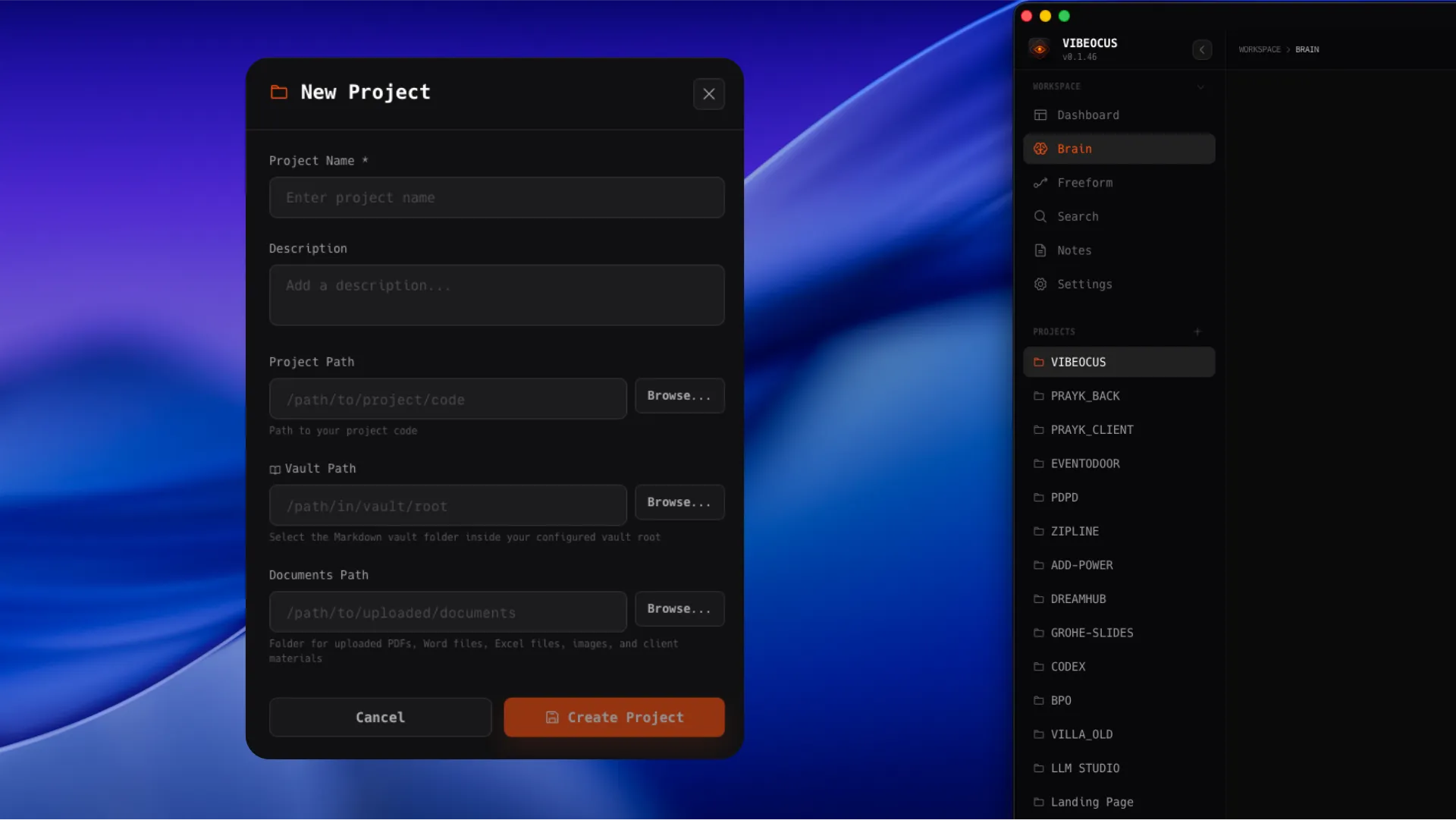Browse for Project Path
Screen dimensions: 1456x820
click(679, 396)
